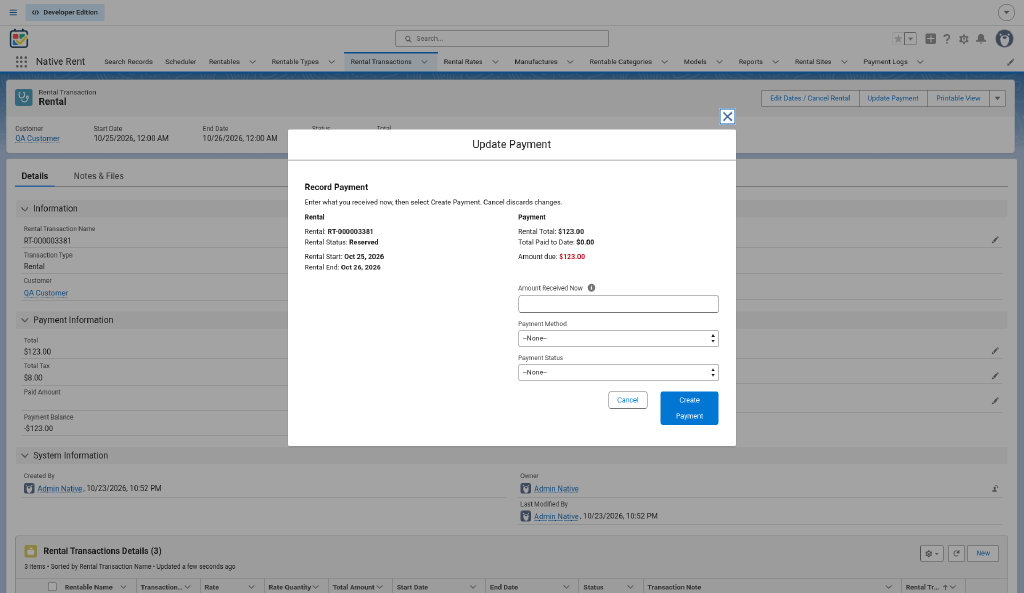Collapse the Payment Information section
Viewport: 1024px width, 593px height.
click(x=25, y=320)
